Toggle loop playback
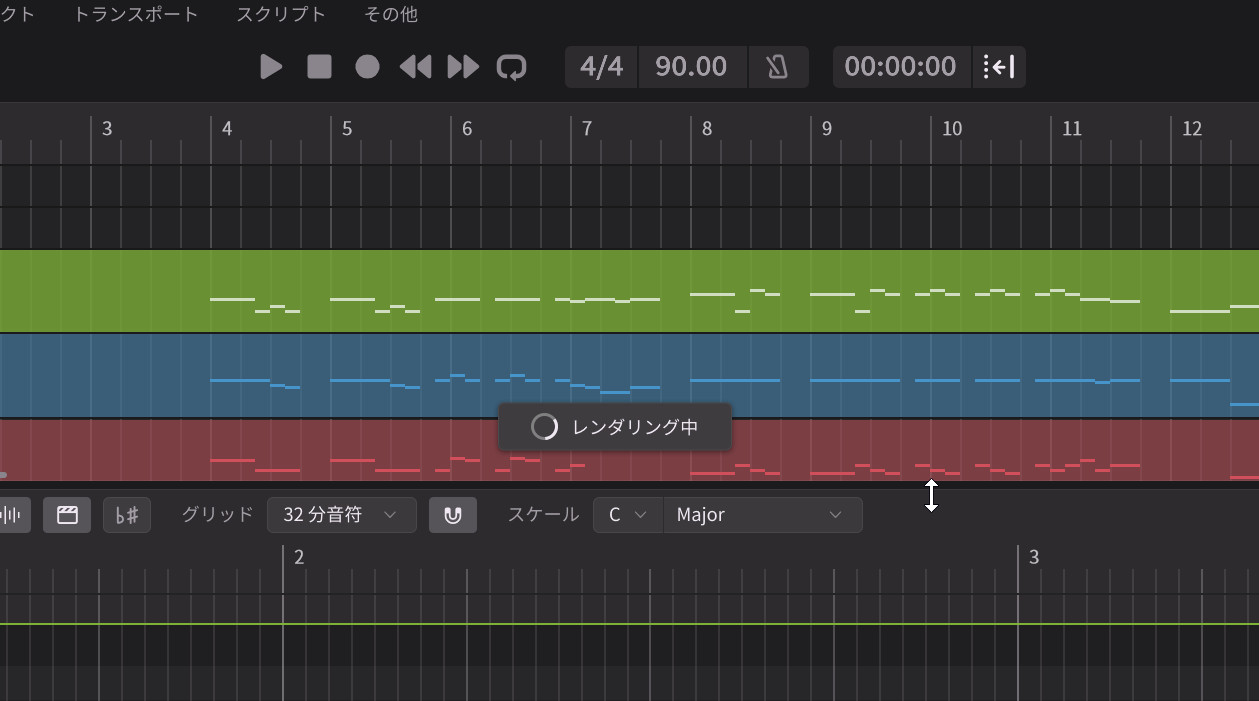1259x701 pixels. (511, 67)
